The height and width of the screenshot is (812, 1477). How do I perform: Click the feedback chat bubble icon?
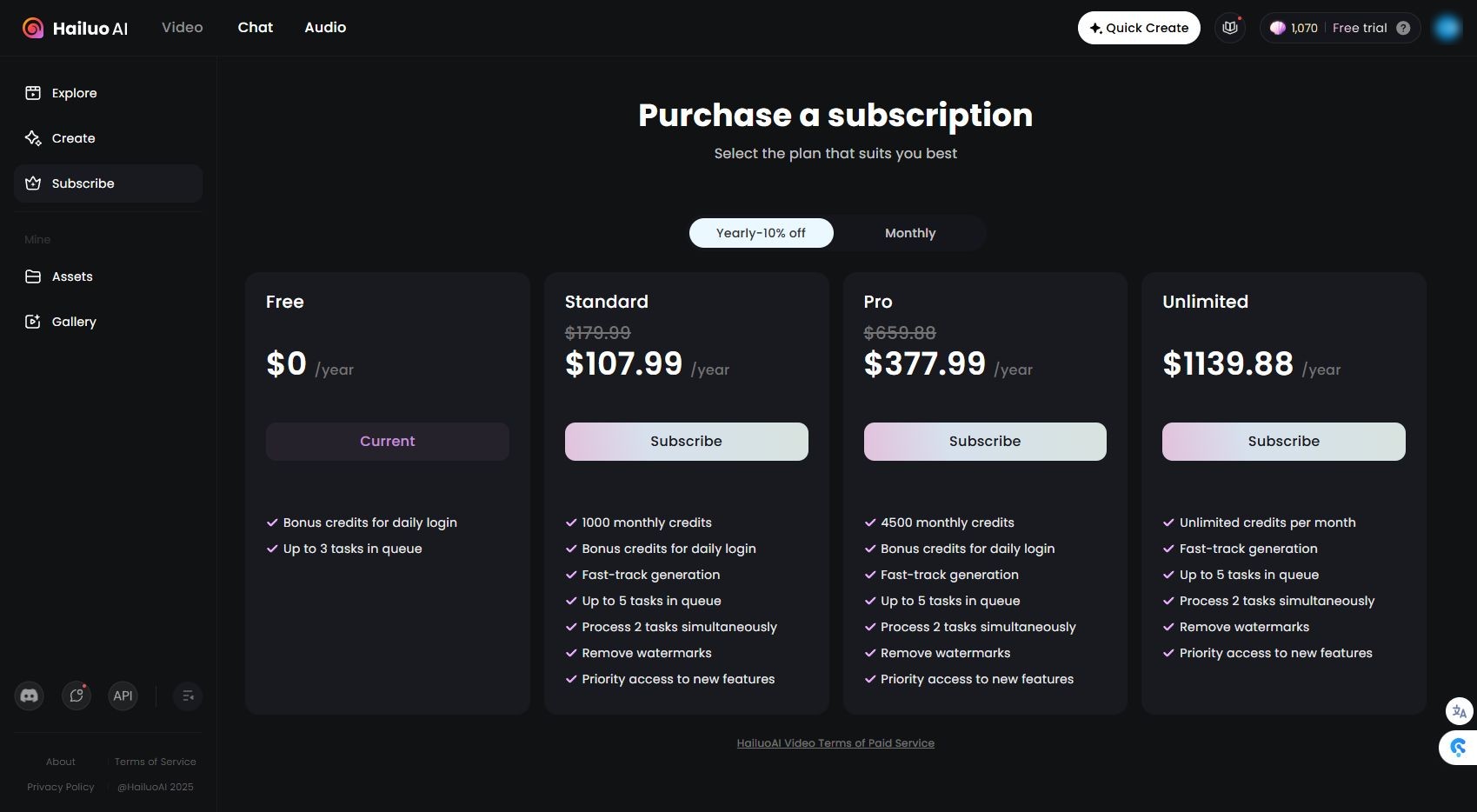click(77, 696)
